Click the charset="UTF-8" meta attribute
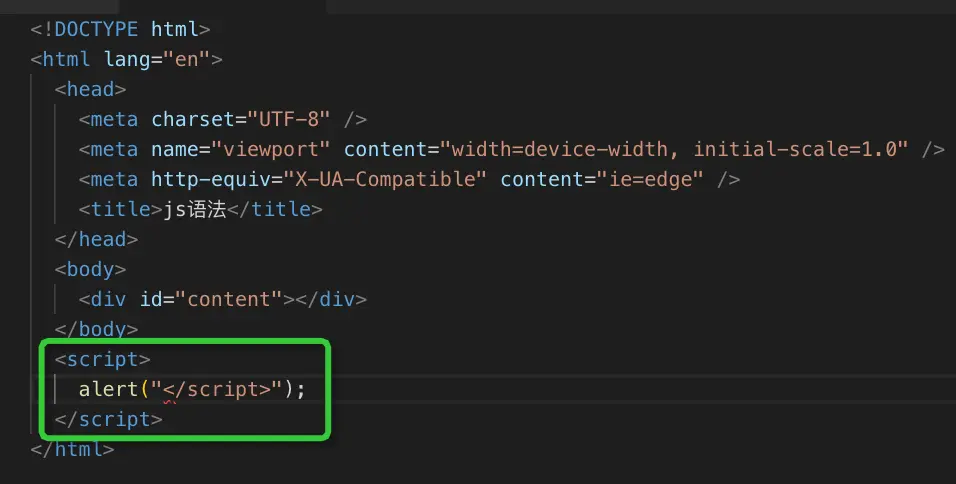956x484 pixels. point(241,119)
